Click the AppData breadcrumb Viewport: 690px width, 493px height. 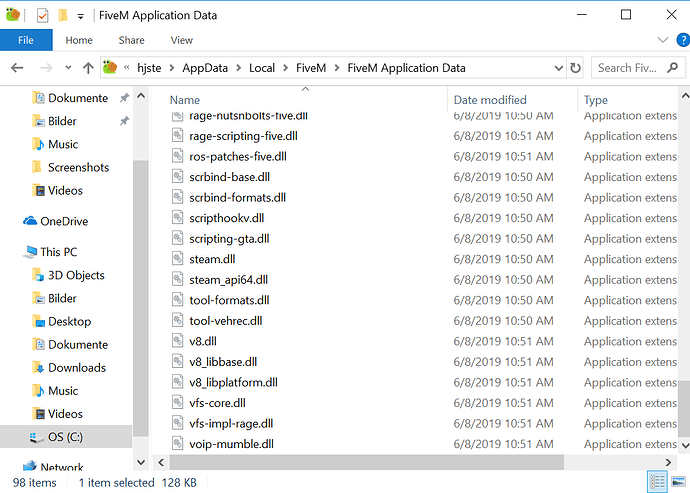pyautogui.click(x=205, y=68)
